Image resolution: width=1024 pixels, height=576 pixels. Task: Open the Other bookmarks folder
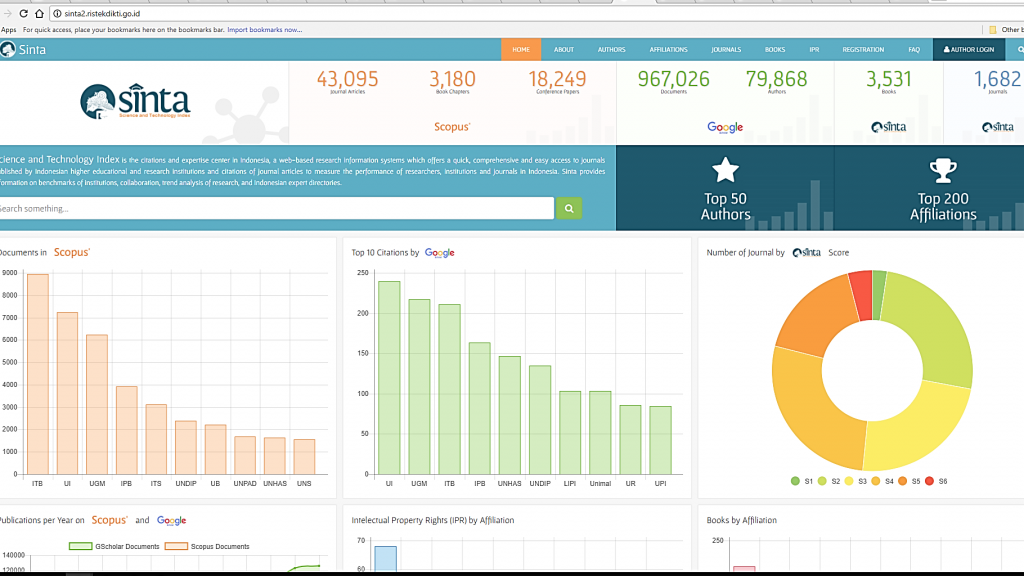[1009, 30]
